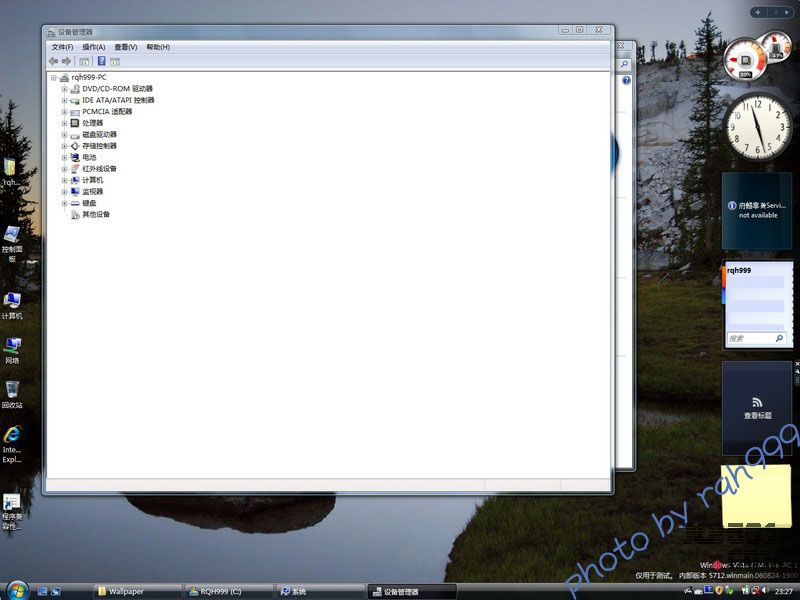
Task: Click the sidebar add gadget plus button
Action: [757, 12]
